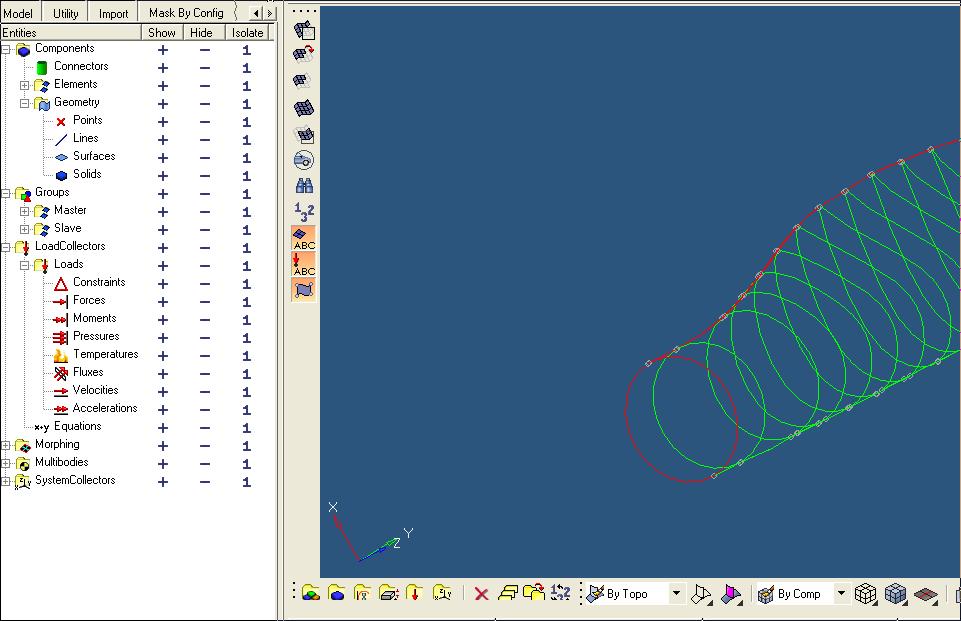Click Show plus for Surfaces
961x621 pixels.
pyautogui.click(x=163, y=158)
